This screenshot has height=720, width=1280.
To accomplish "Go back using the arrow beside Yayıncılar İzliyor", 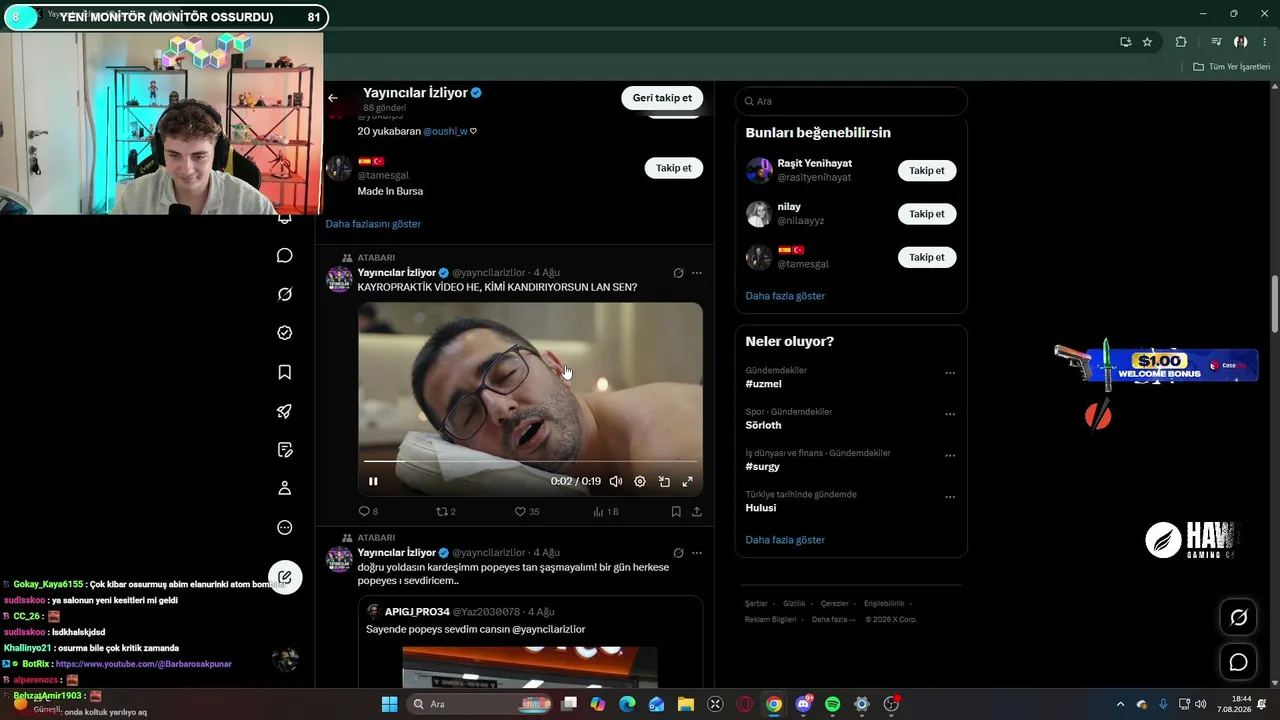I will tap(333, 98).
